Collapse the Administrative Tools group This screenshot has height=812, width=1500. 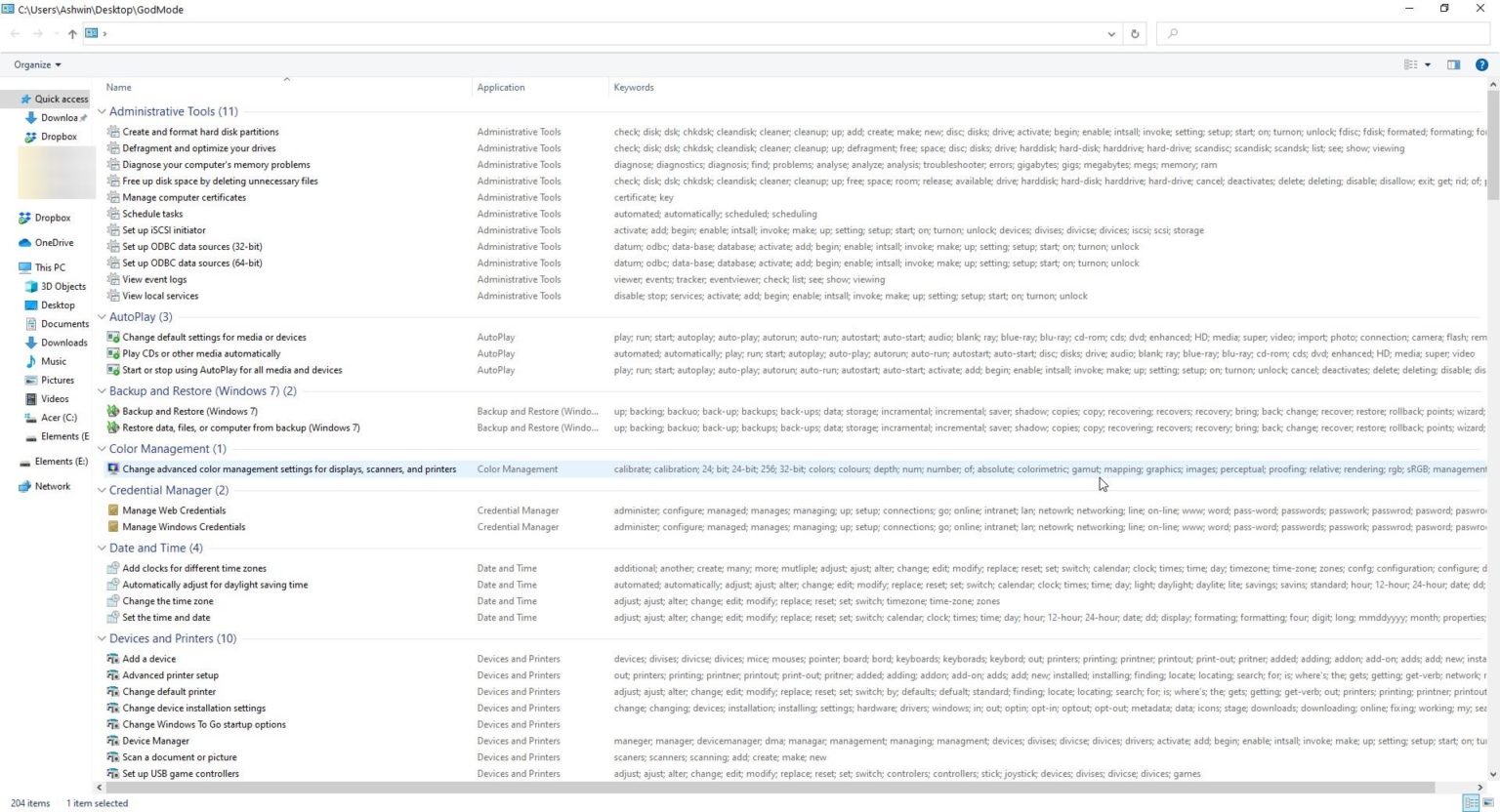(x=102, y=111)
